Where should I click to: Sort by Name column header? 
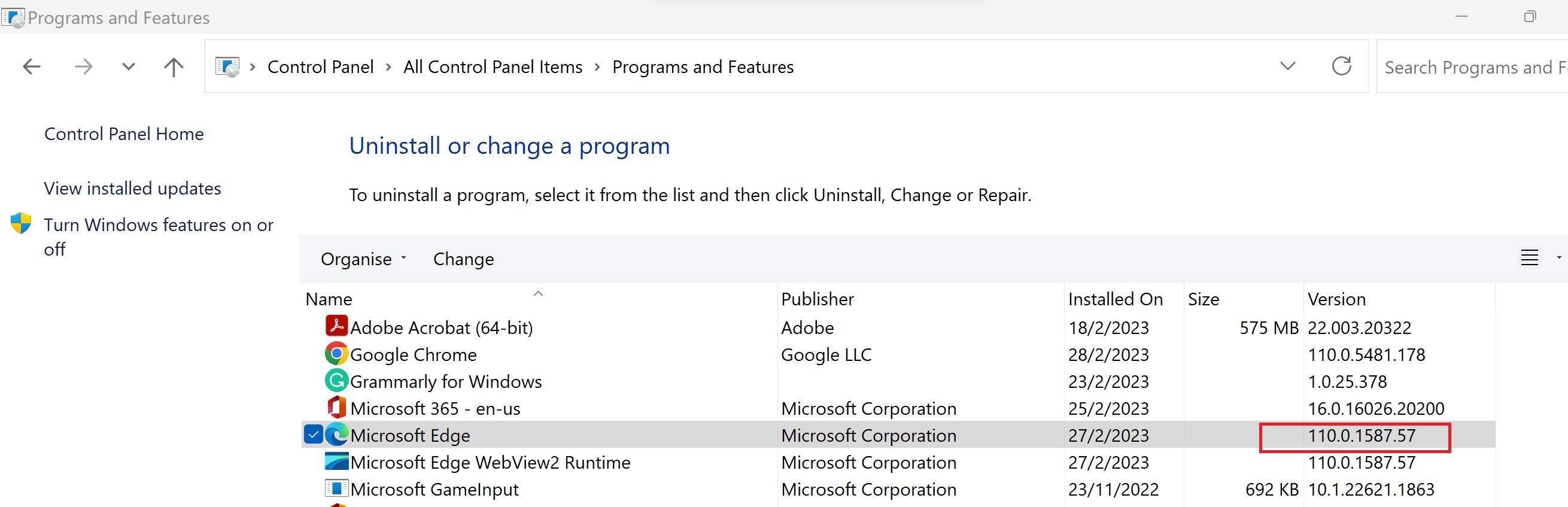(329, 299)
